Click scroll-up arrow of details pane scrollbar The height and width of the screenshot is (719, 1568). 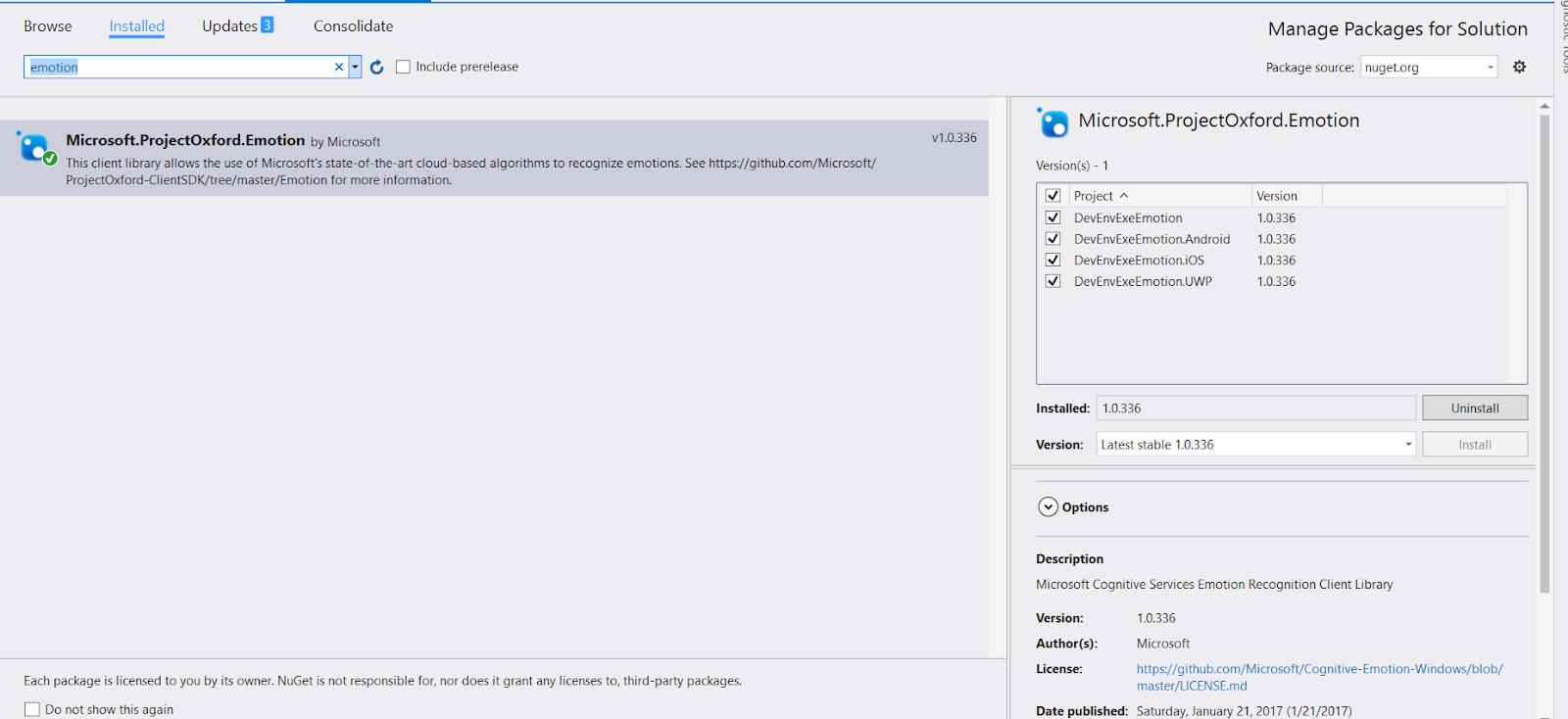click(x=1544, y=106)
